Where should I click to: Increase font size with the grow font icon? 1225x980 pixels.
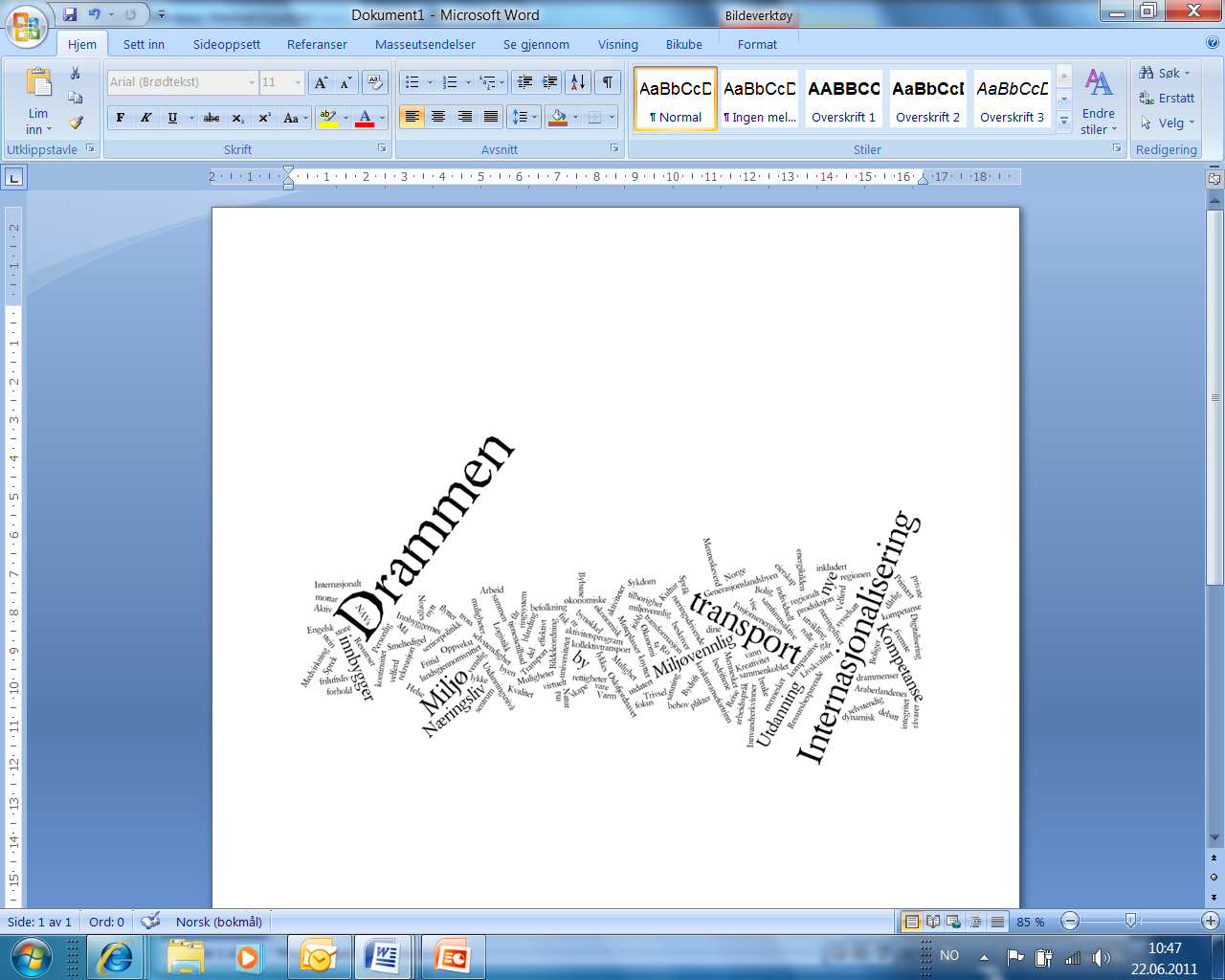click(322, 82)
